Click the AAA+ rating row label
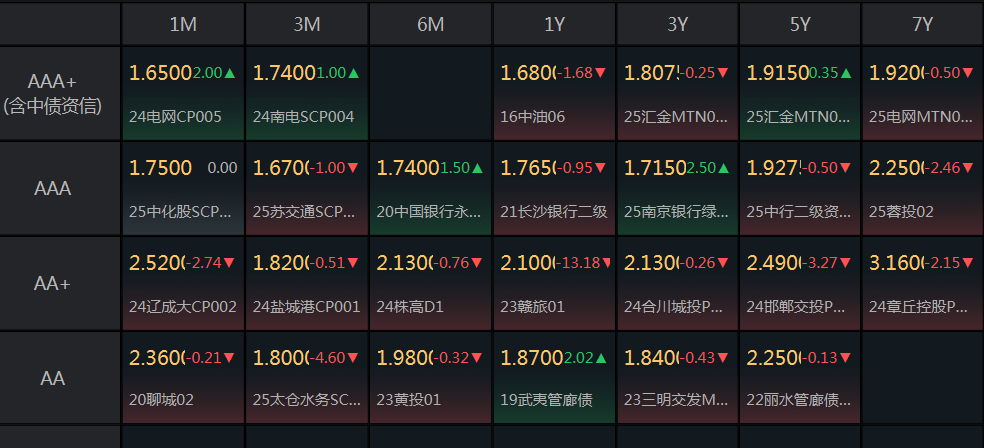The image size is (984, 448). (x=60, y=93)
